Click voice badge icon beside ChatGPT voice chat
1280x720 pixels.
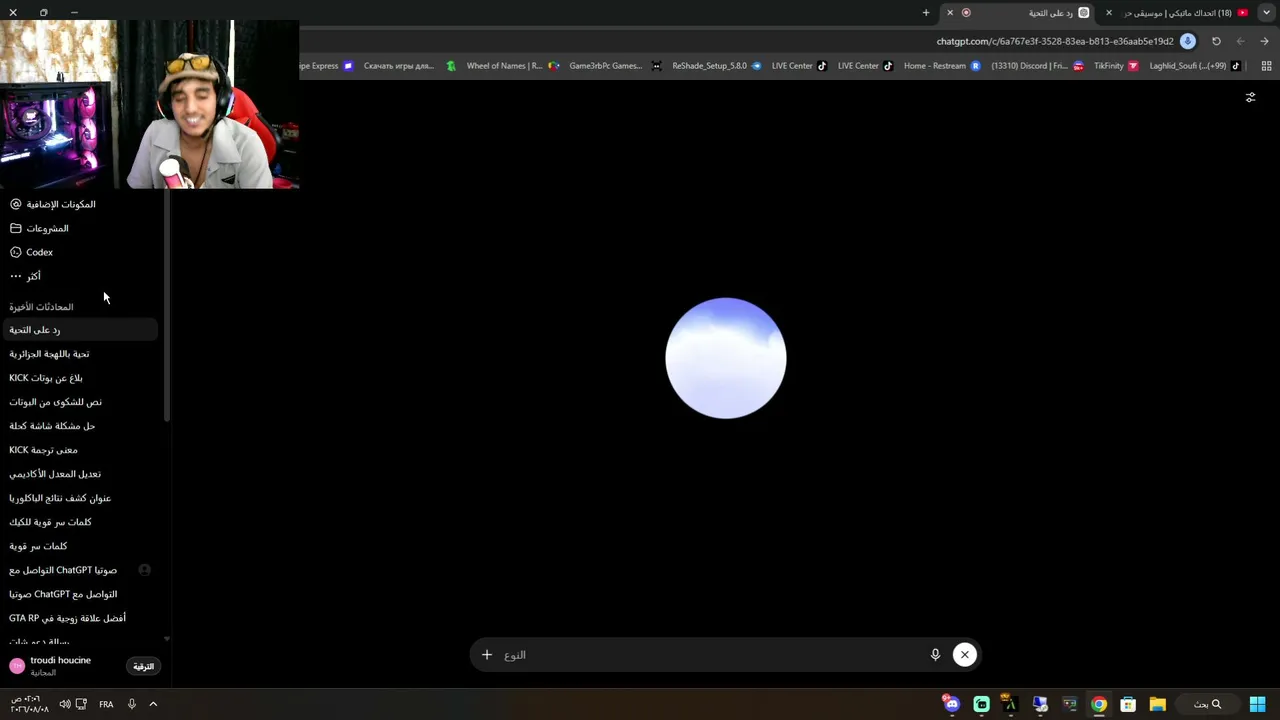click(144, 570)
